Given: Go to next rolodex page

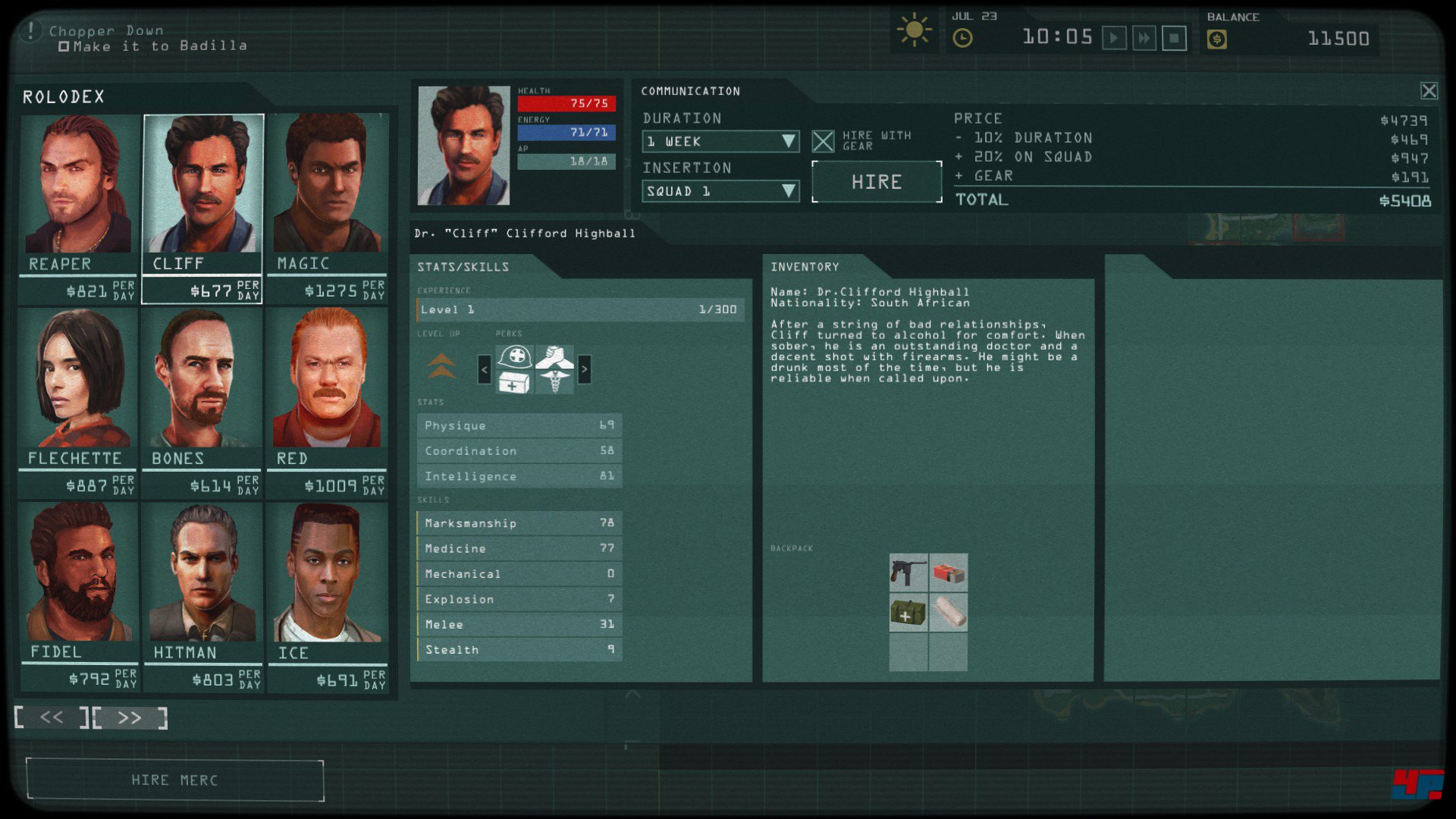Looking at the screenshot, I should click(x=130, y=717).
